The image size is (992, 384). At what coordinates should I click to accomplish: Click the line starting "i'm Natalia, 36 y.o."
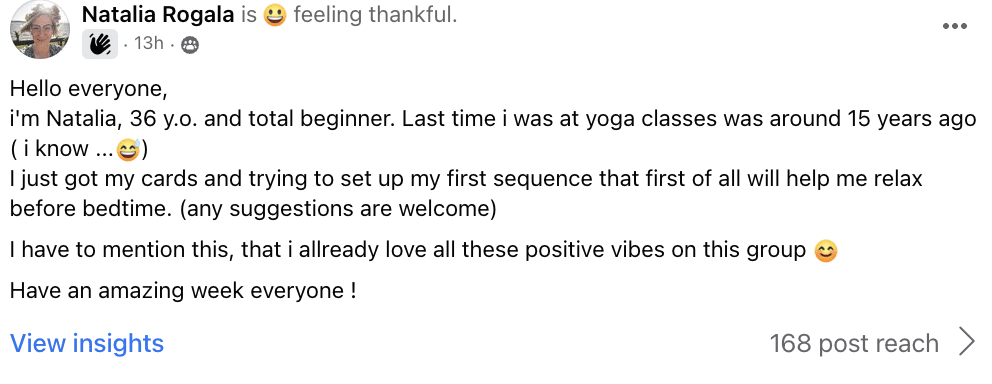pos(493,119)
